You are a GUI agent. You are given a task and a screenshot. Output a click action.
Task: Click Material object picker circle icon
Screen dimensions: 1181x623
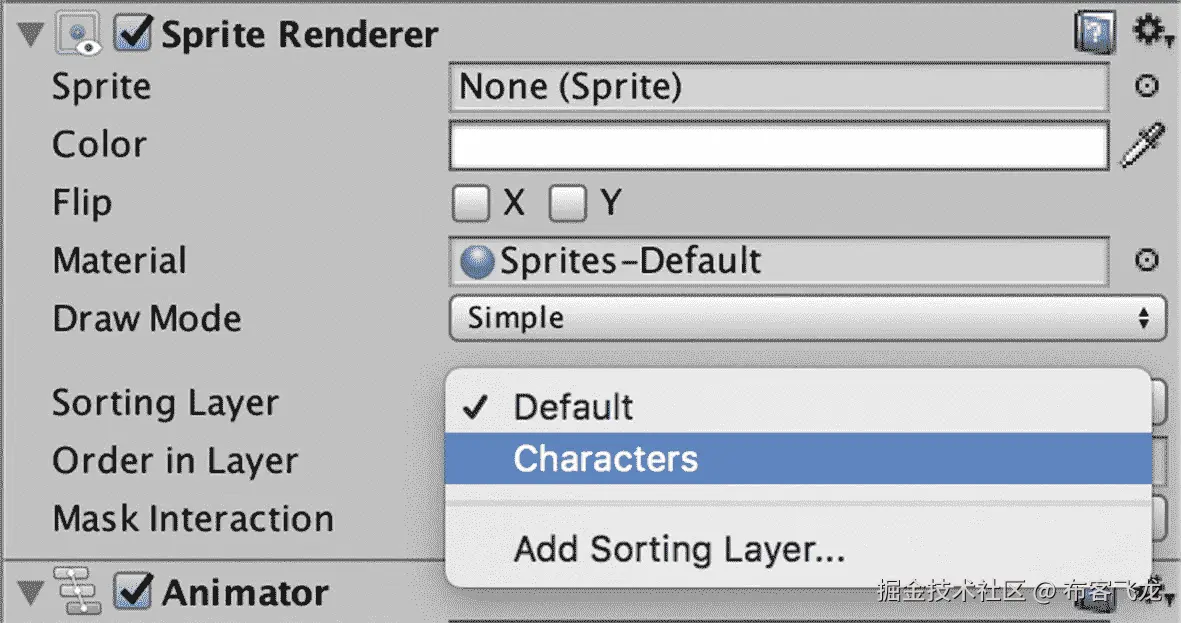[x=1146, y=261]
